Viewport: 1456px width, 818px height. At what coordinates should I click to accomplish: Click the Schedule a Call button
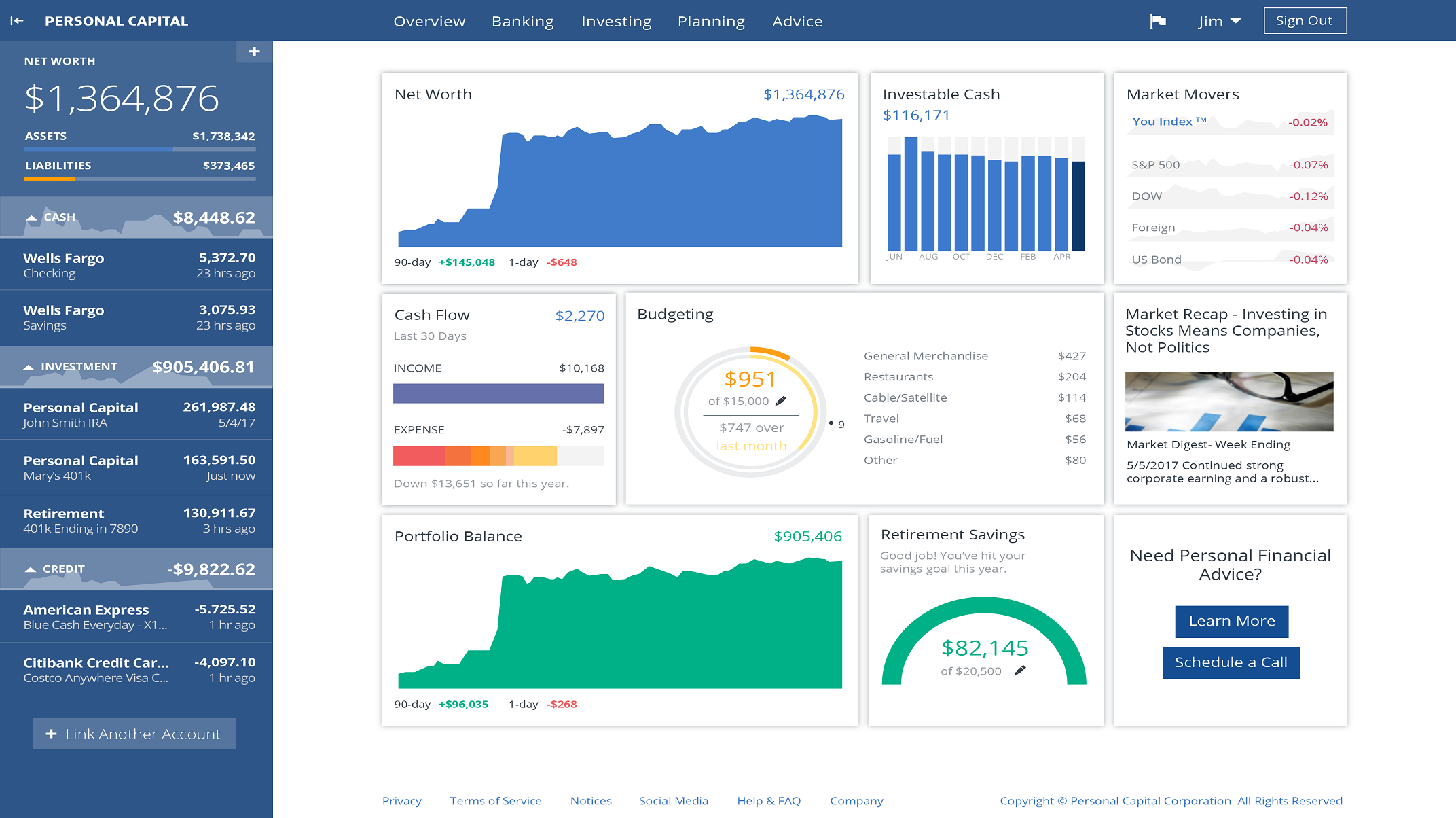pos(1231,661)
